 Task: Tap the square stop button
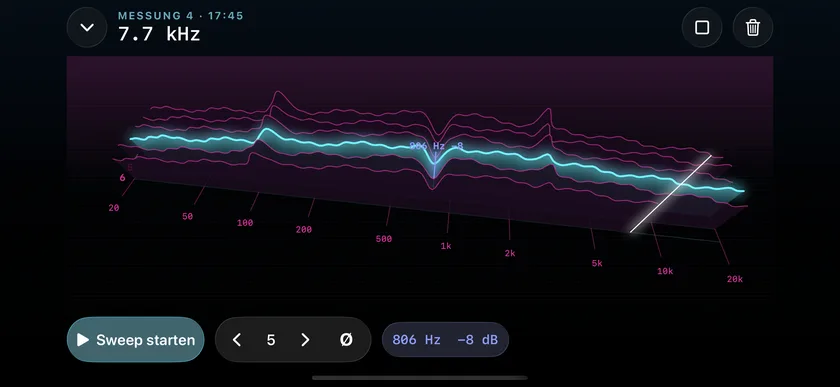(x=702, y=27)
